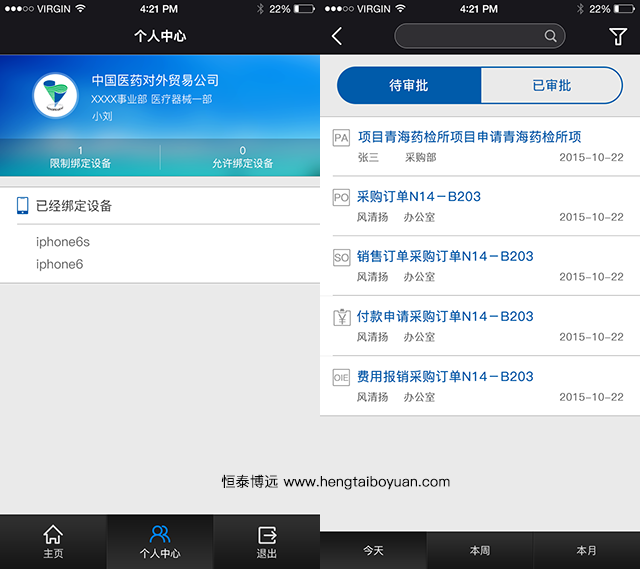Tap the 主页 home icon
Image resolution: width=640 pixels, height=569 pixels.
pyautogui.click(x=53, y=534)
